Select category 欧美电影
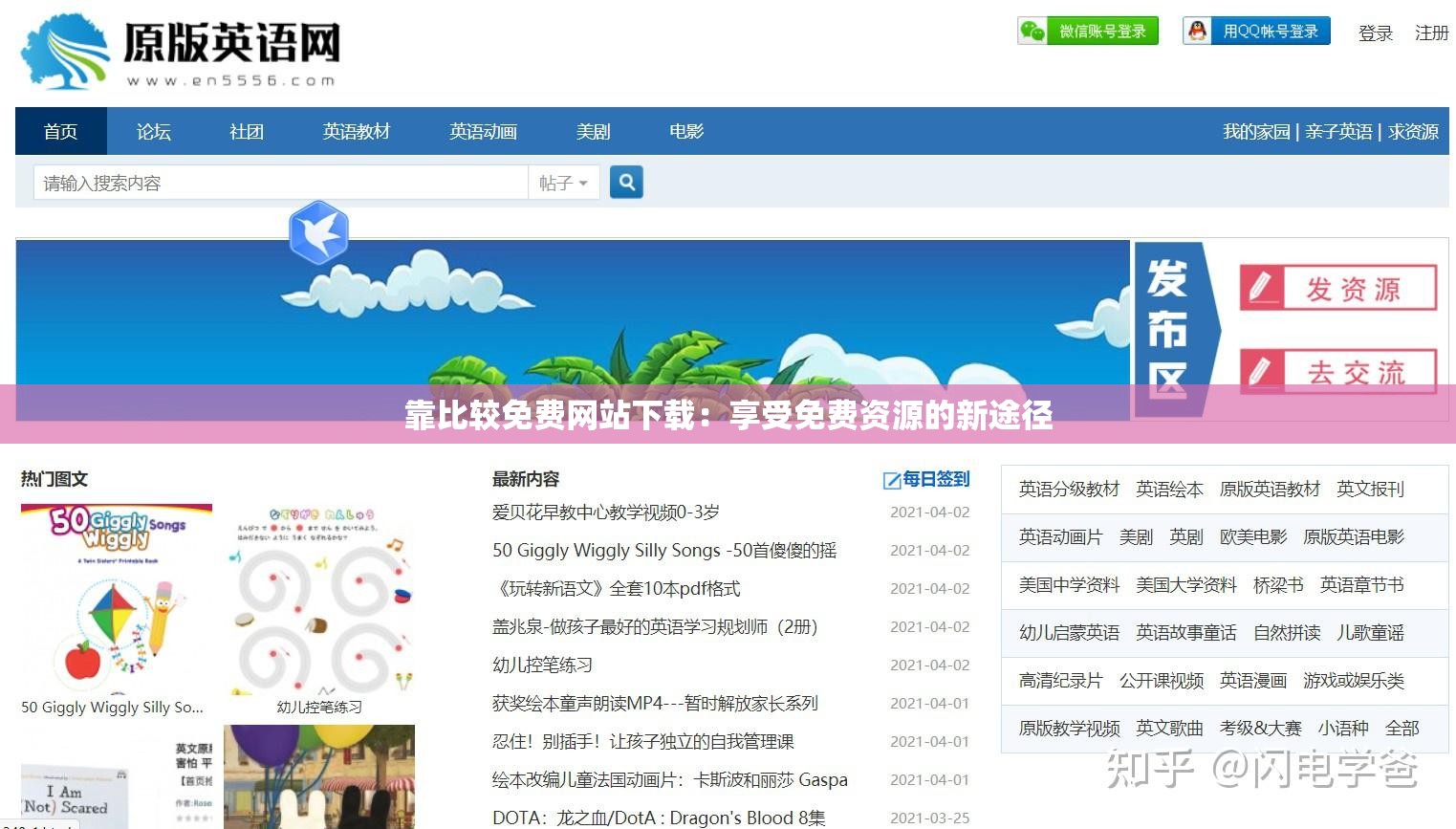Viewport: 1456px width, 829px height. point(1253,537)
